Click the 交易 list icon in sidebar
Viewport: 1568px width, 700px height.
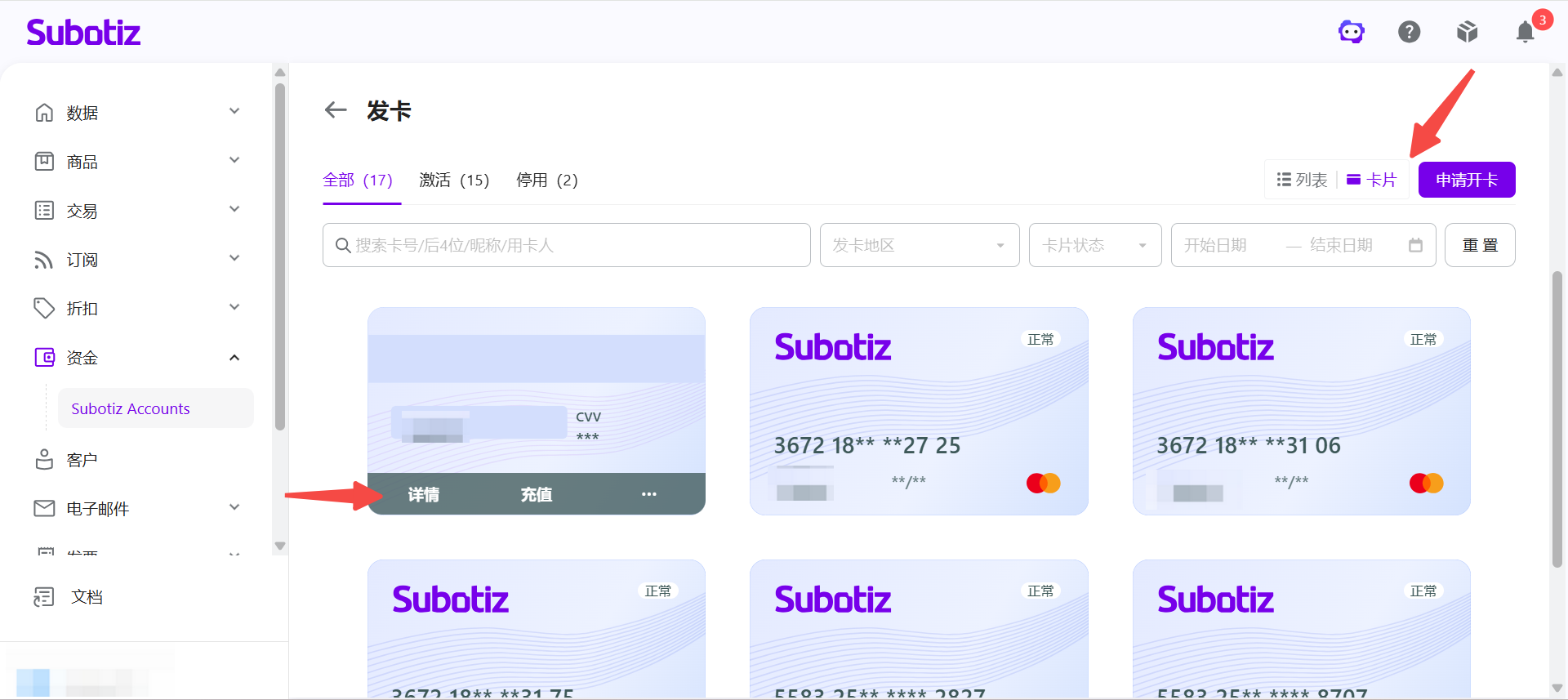click(44, 211)
